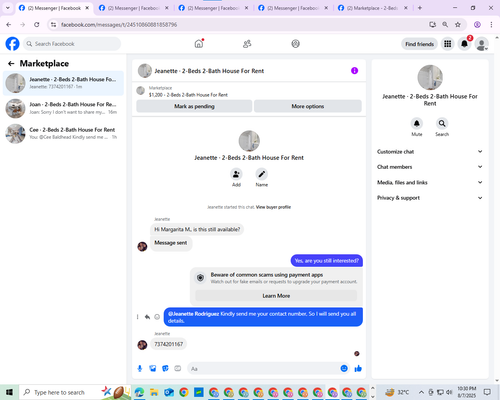Open the Chrome three-dot menu

pos(491,25)
